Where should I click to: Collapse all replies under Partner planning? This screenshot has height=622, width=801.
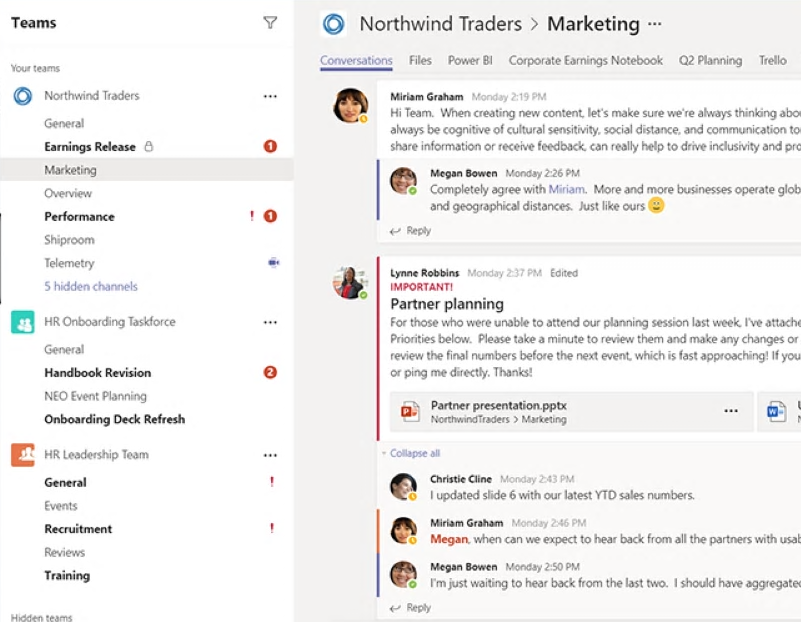(x=414, y=453)
